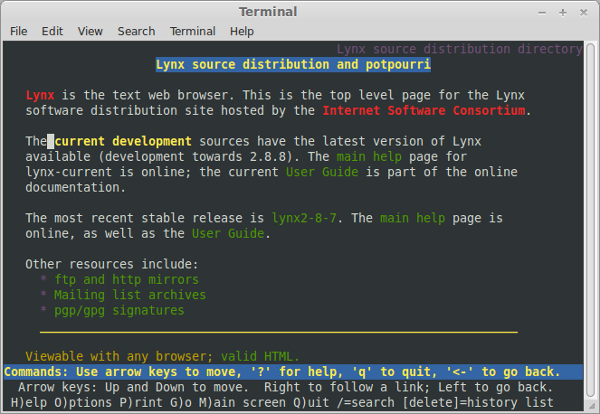Open the View menu
This screenshot has width=600, height=414.
pos(90,31)
